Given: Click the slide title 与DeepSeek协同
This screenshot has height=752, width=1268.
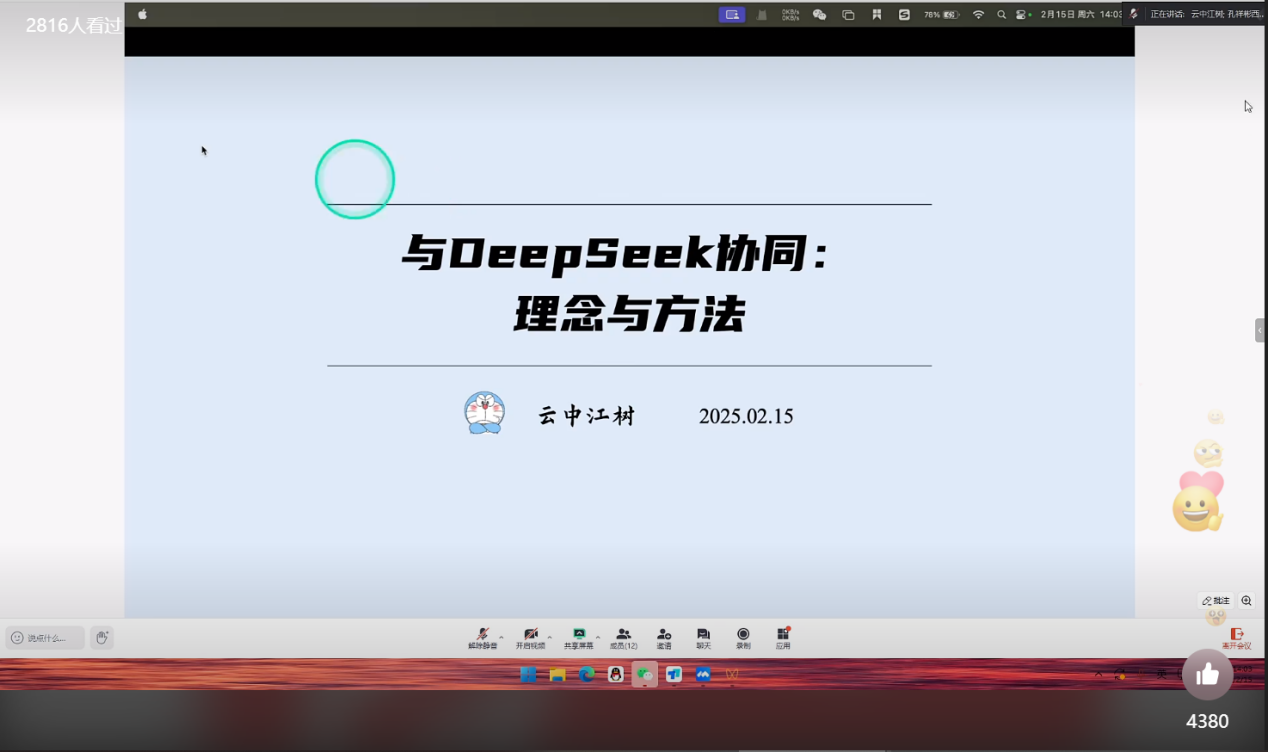Looking at the screenshot, I should (x=616, y=255).
